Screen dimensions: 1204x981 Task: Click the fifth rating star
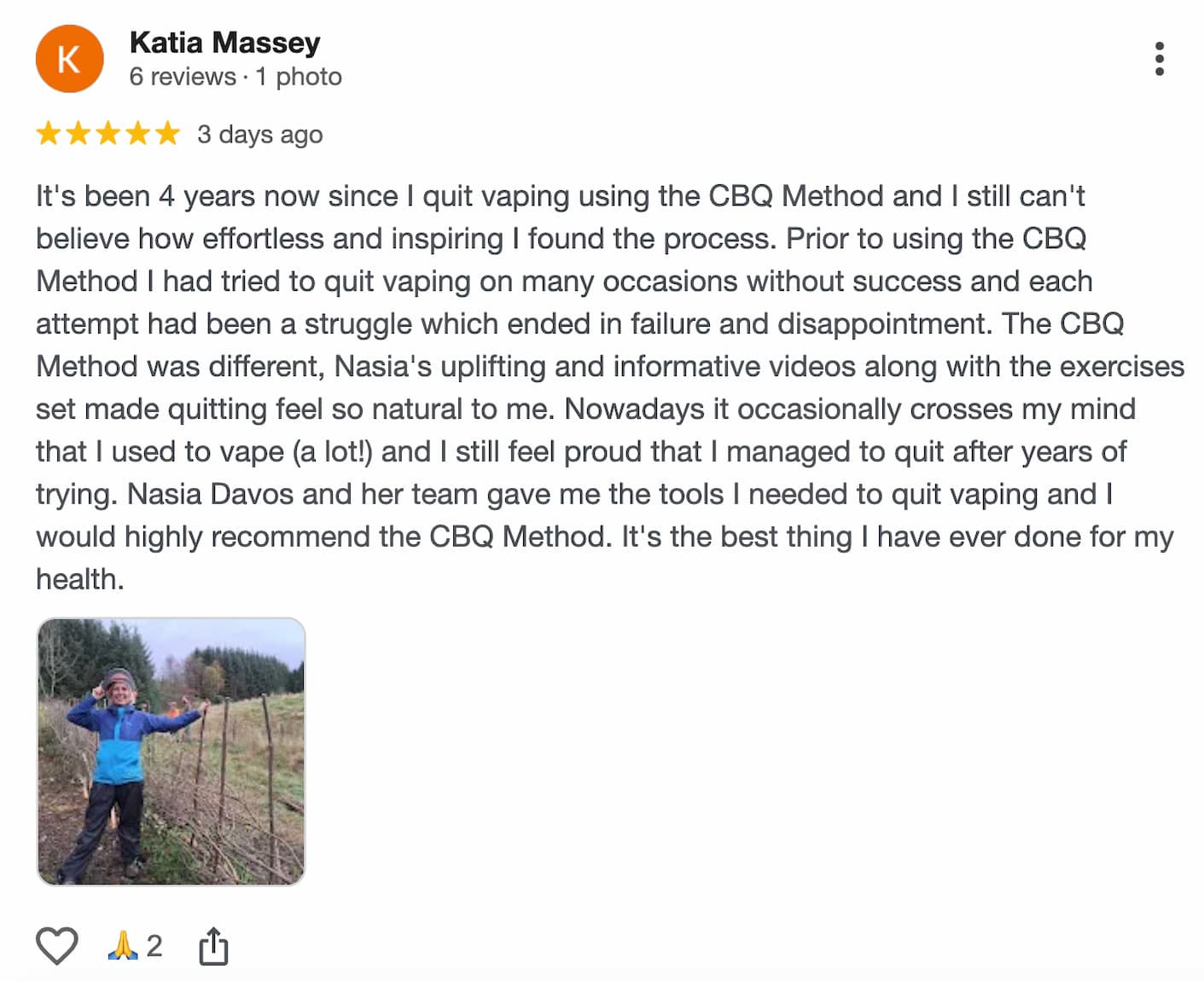click(168, 133)
